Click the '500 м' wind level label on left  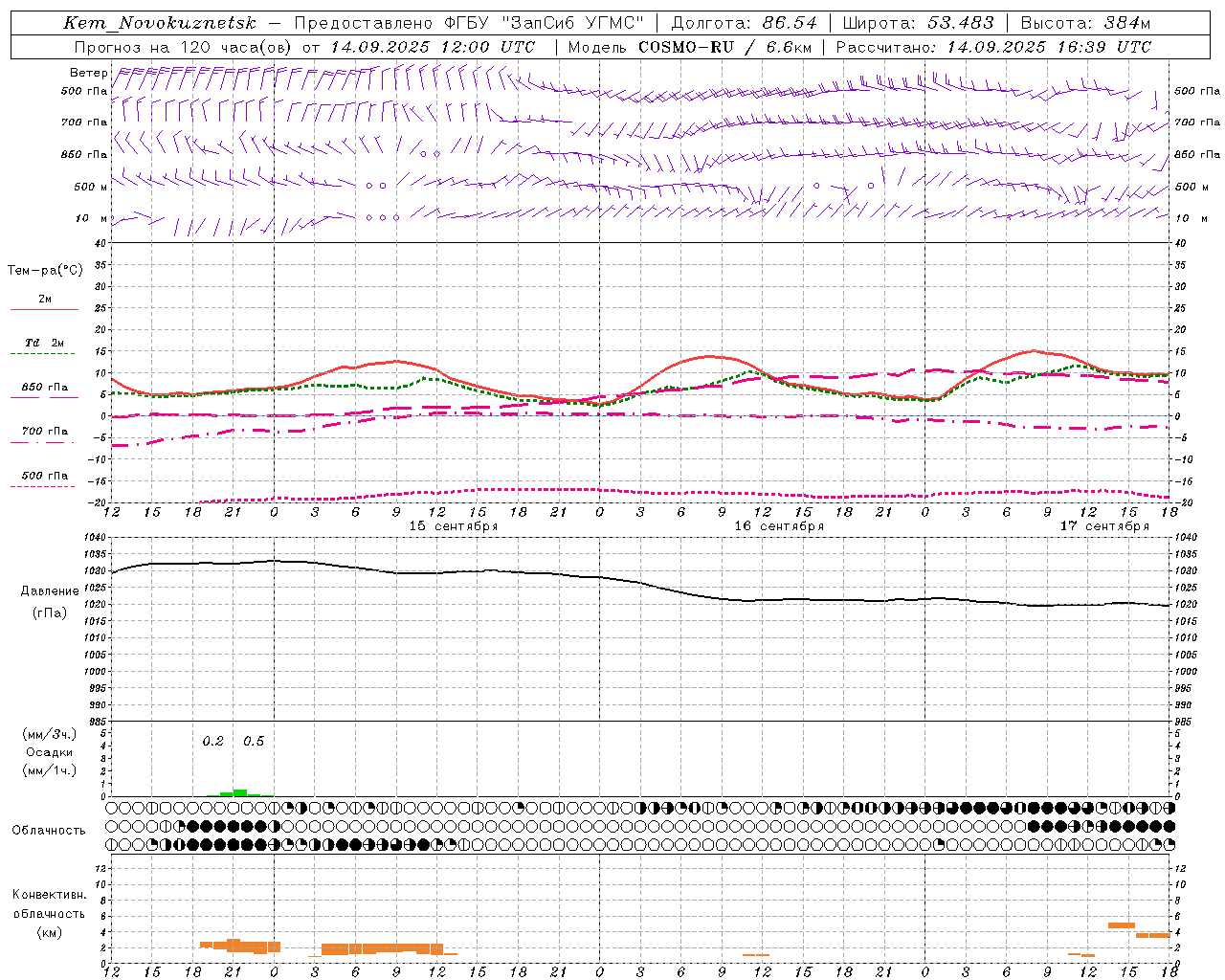[91, 187]
